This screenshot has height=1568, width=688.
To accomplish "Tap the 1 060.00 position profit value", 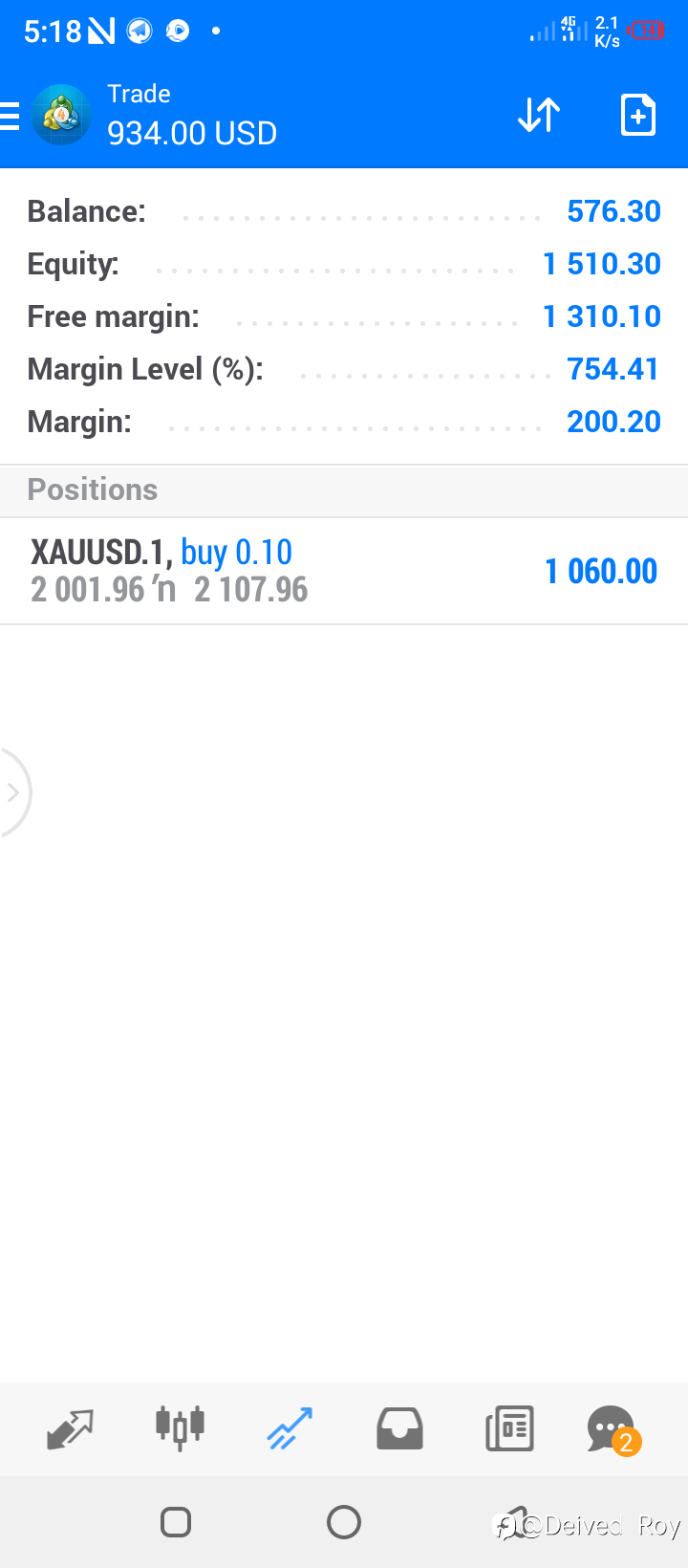I will (601, 572).
